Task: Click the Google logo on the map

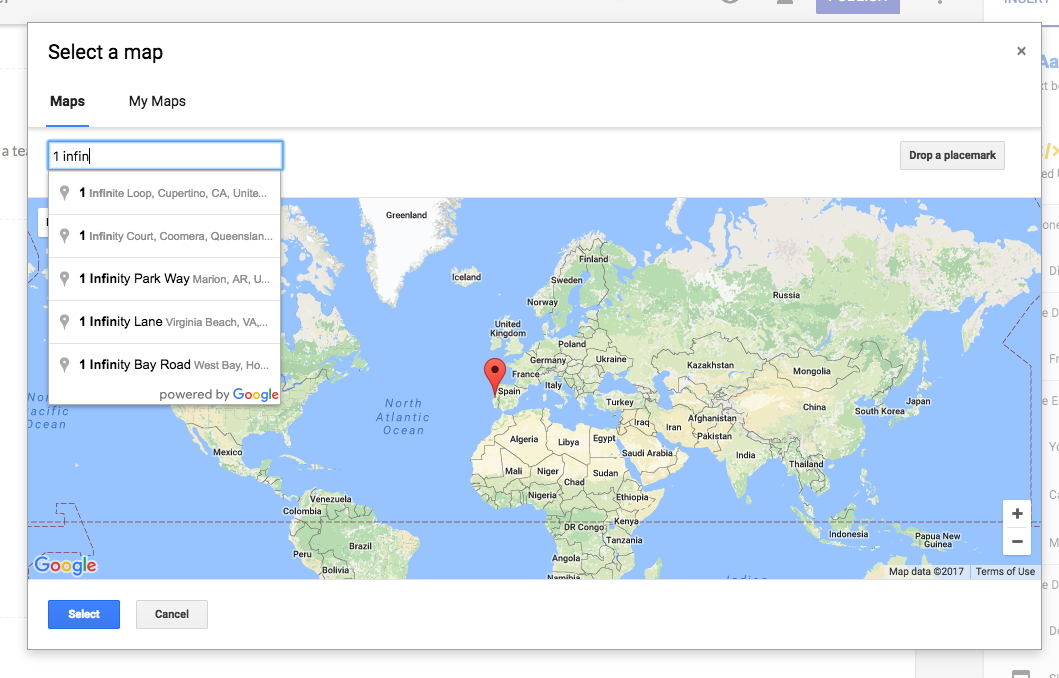Action: pyautogui.click(x=65, y=566)
